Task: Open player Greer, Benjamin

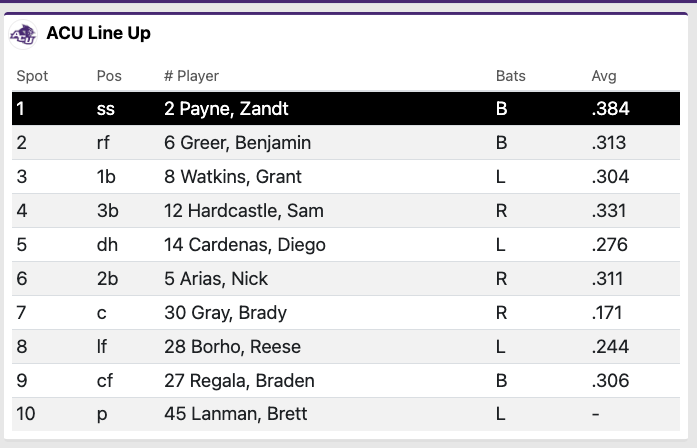Action: [237, 143]
